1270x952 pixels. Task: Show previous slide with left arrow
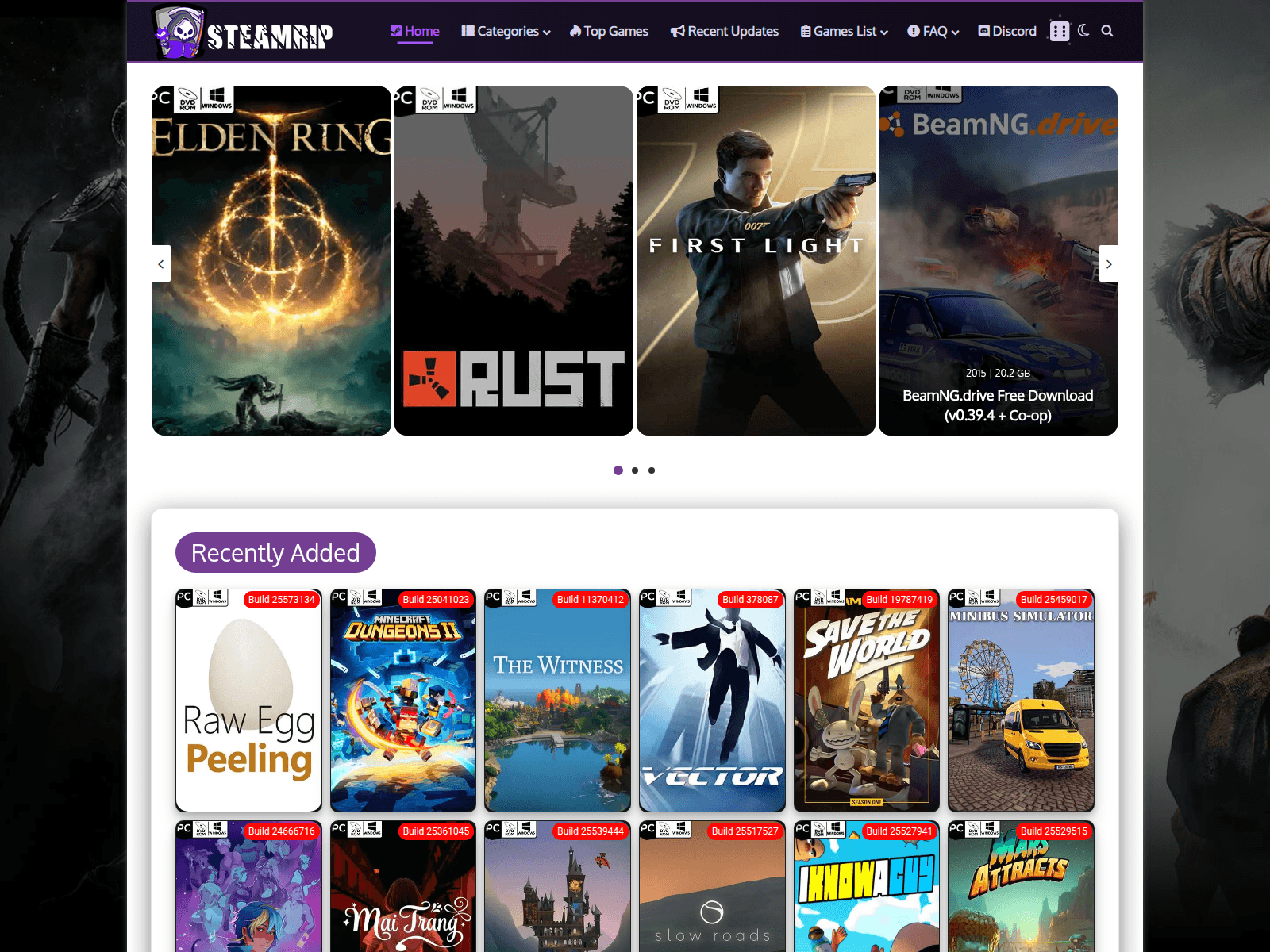161,264
